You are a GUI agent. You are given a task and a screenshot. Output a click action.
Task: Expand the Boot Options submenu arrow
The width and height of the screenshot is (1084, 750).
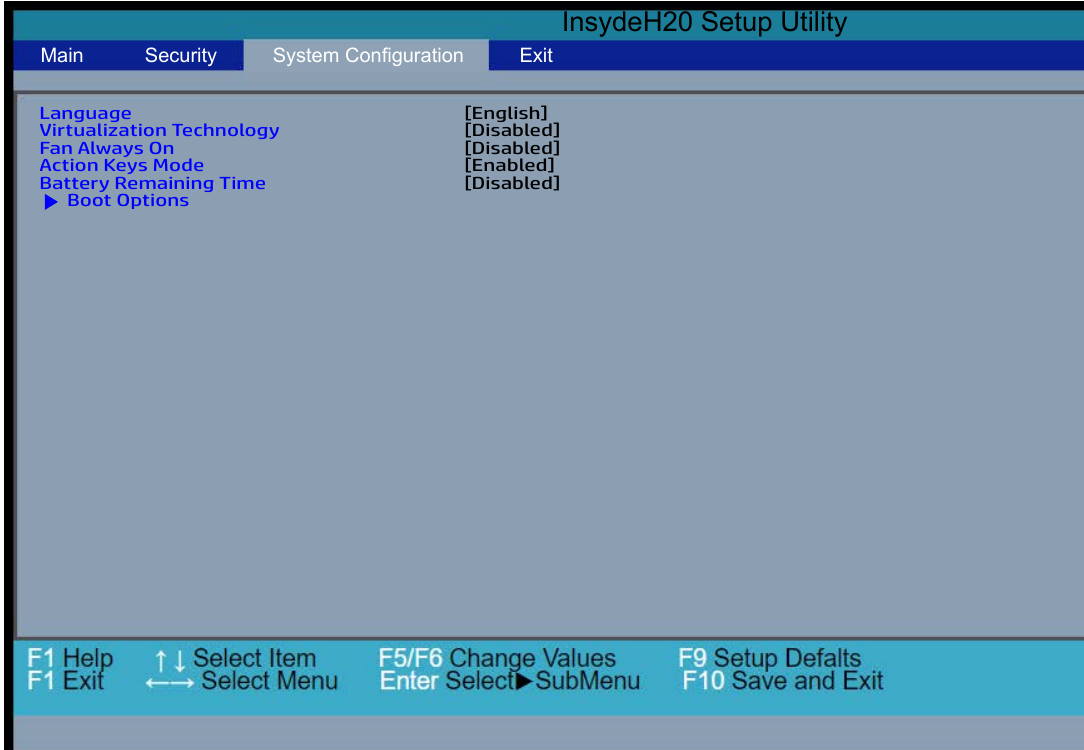pyautogui.click(x=51, y=201)
